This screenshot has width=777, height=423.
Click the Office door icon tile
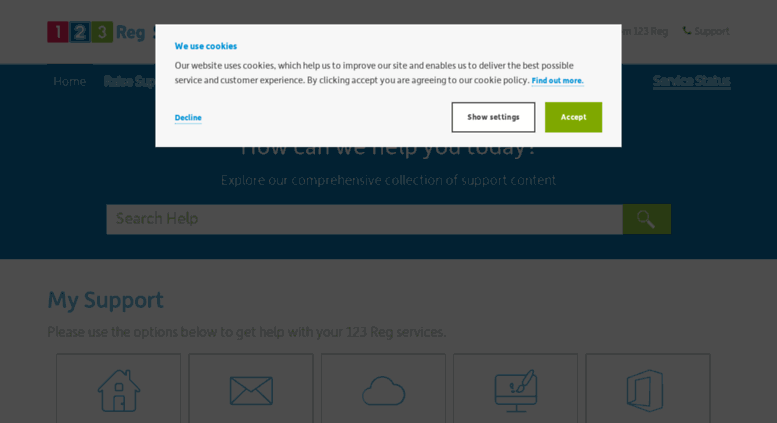click(x=648, y=388)
